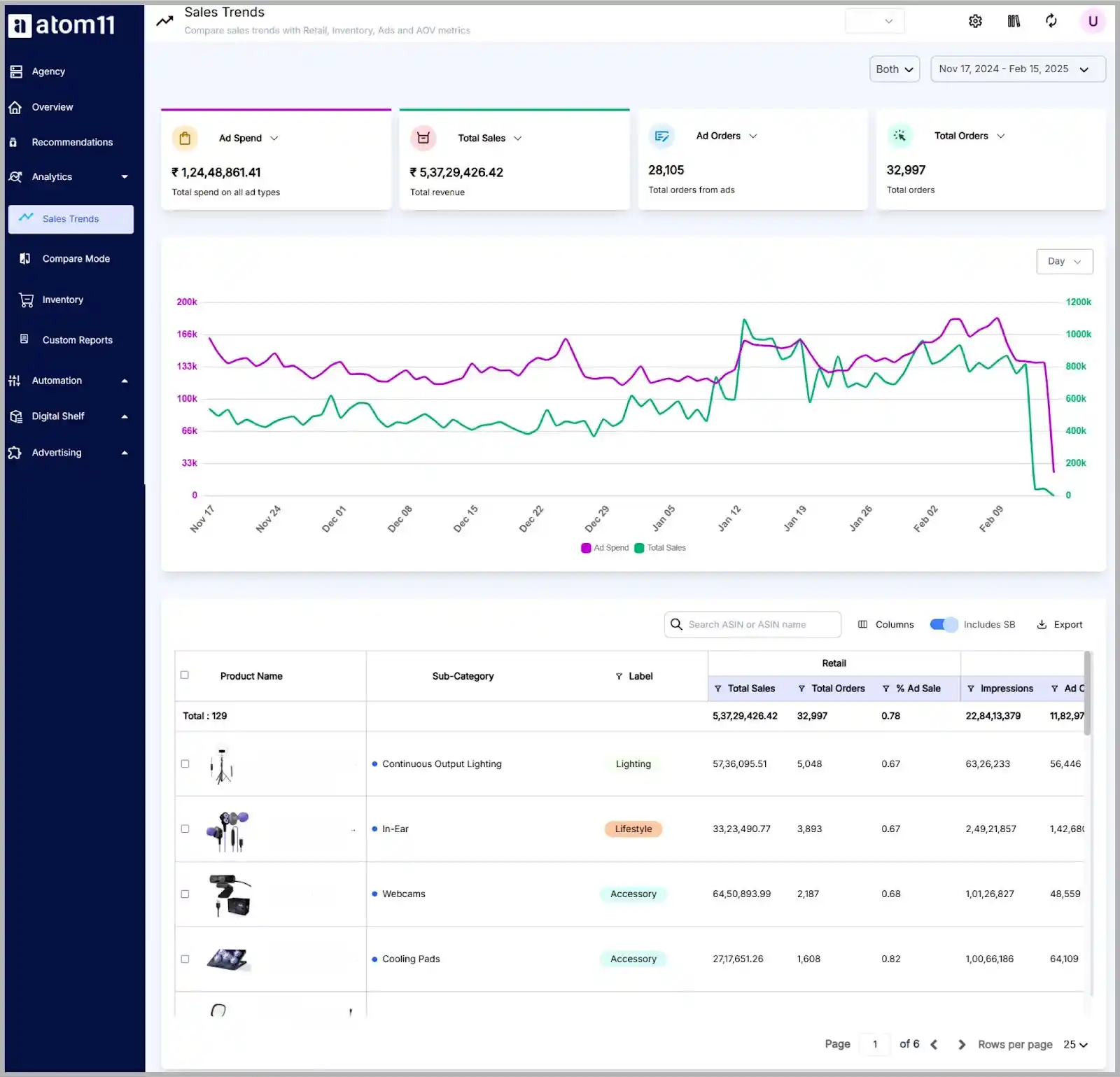Export the products table
Viewport: 1120px width, 1077px height.
point(1059,624)
